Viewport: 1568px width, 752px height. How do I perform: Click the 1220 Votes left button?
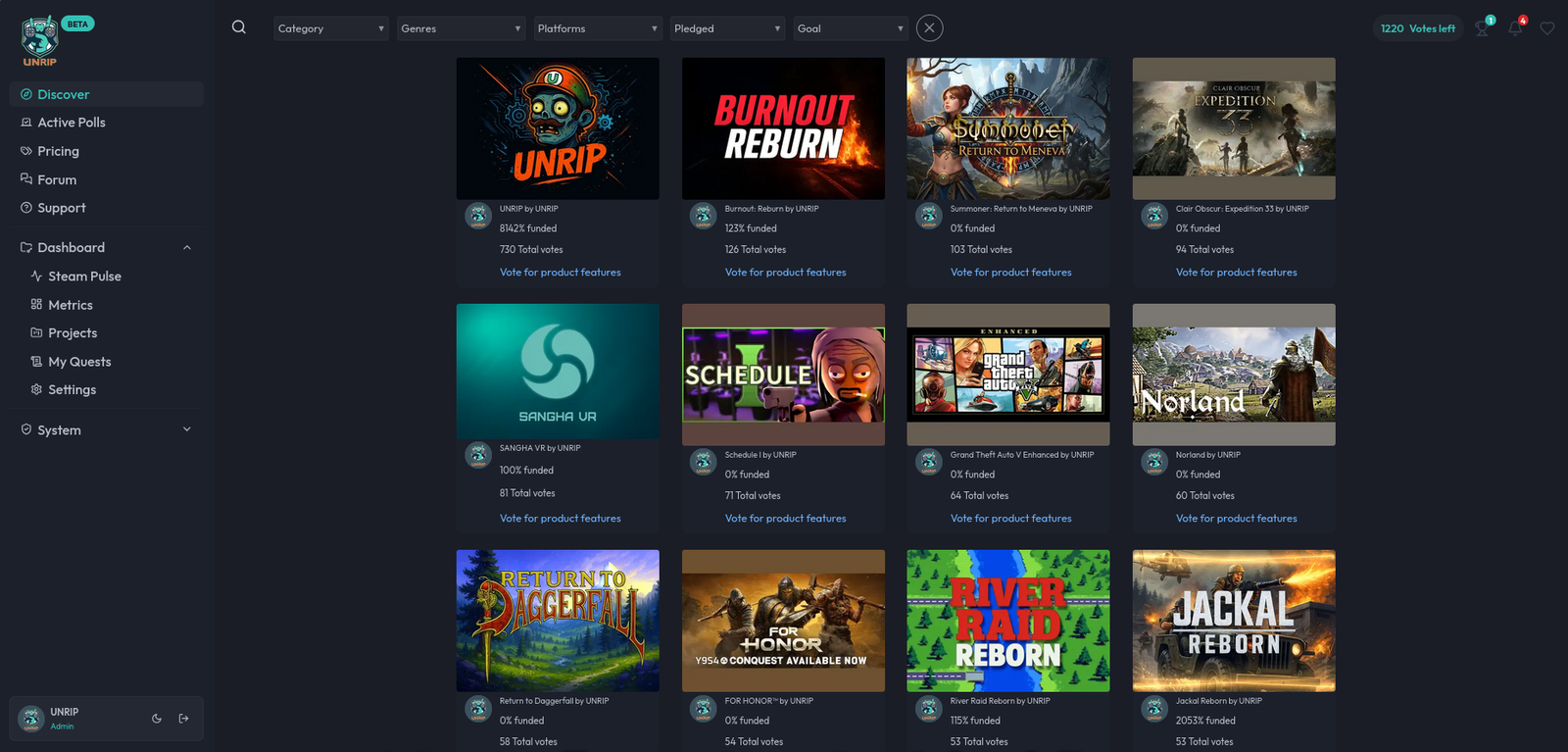click(x=1417, y=28)
